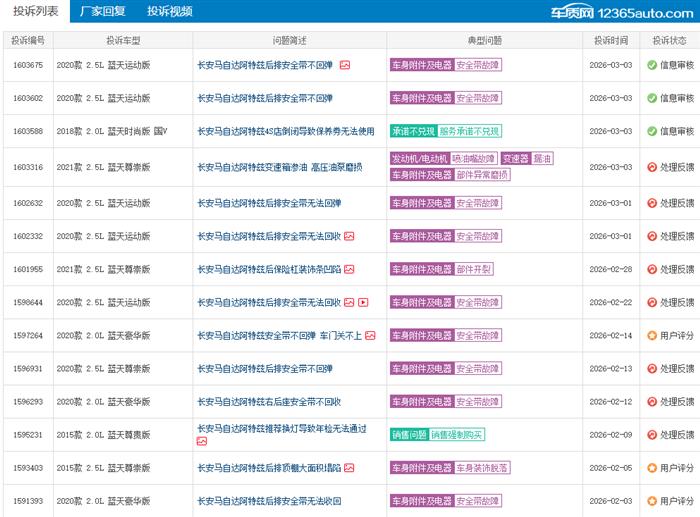700x517 pixels.
Task: Click the orange star icon for complaint 1591393
Action: 651,500
